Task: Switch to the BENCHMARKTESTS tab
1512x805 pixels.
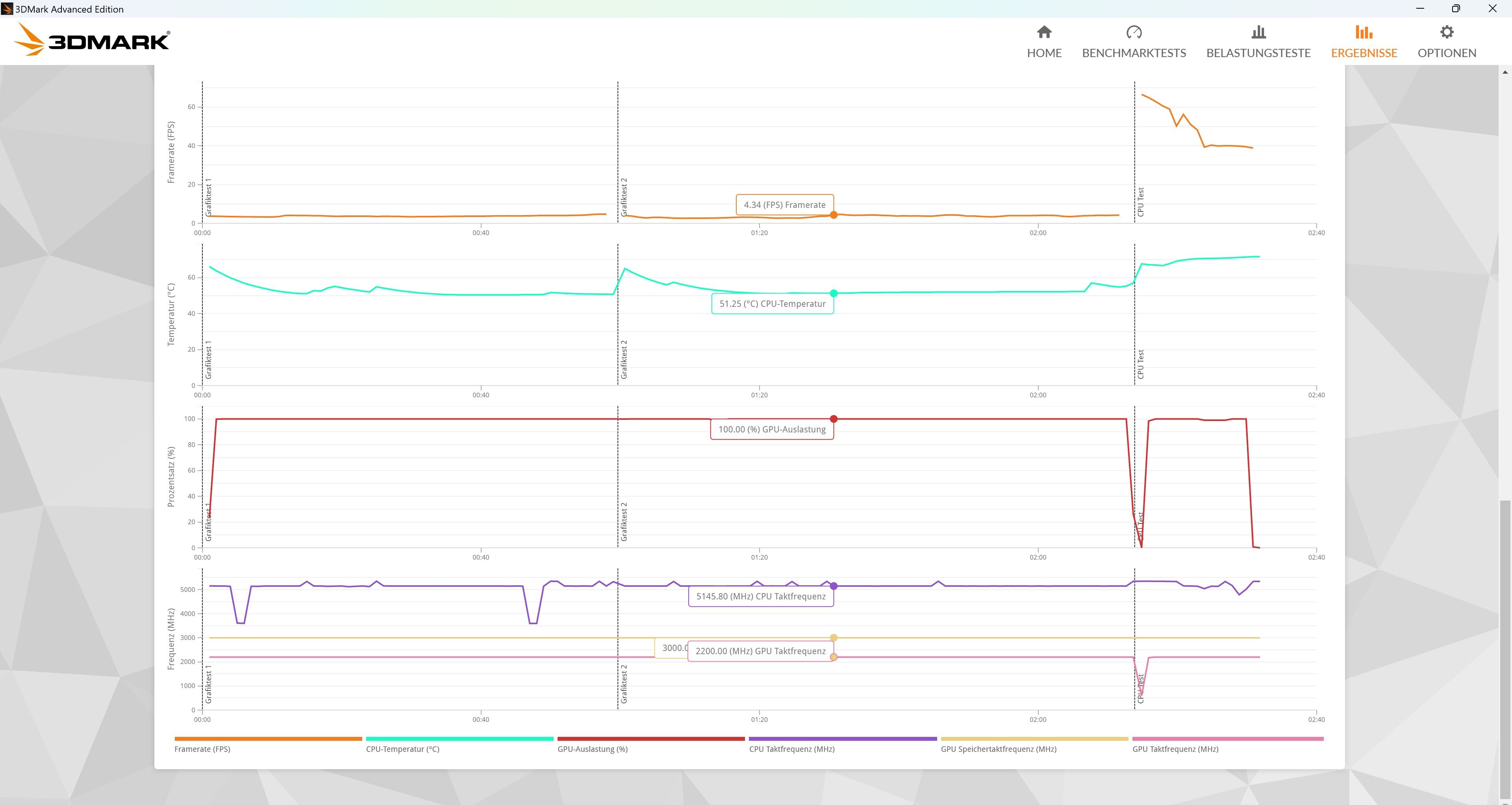Action: [1134, 53]
